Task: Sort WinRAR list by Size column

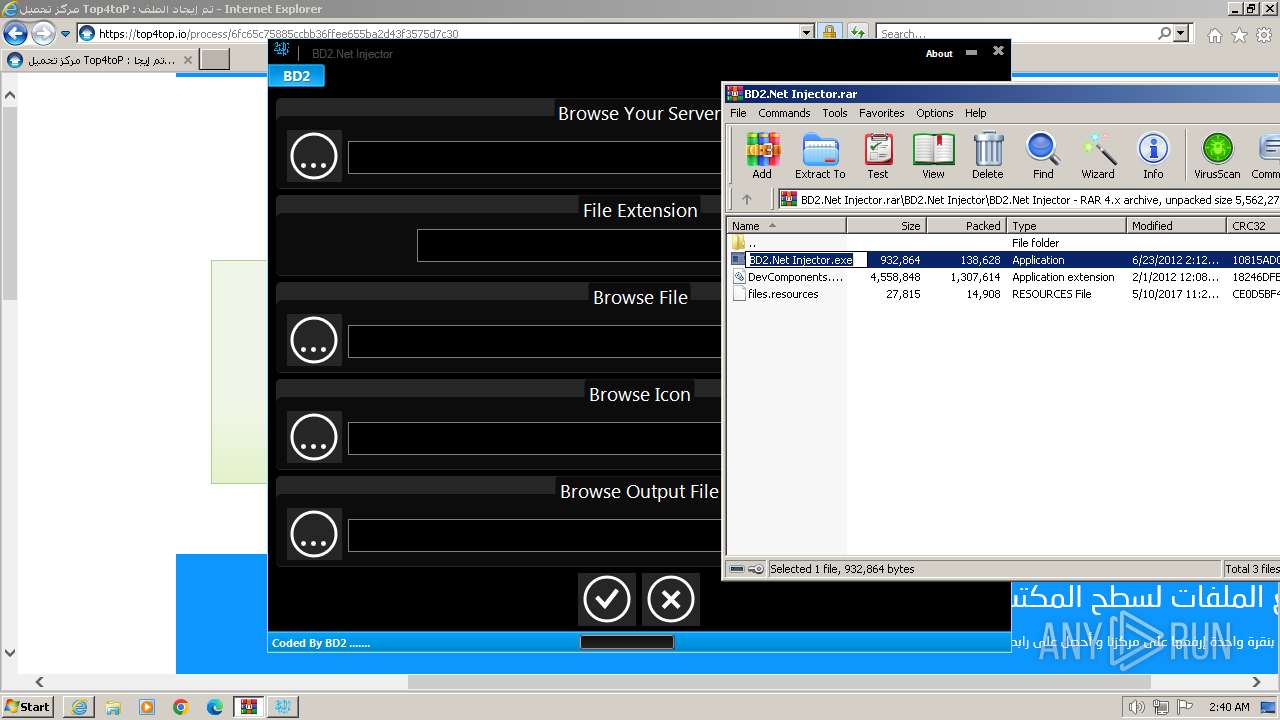Action: click(886, 226)
